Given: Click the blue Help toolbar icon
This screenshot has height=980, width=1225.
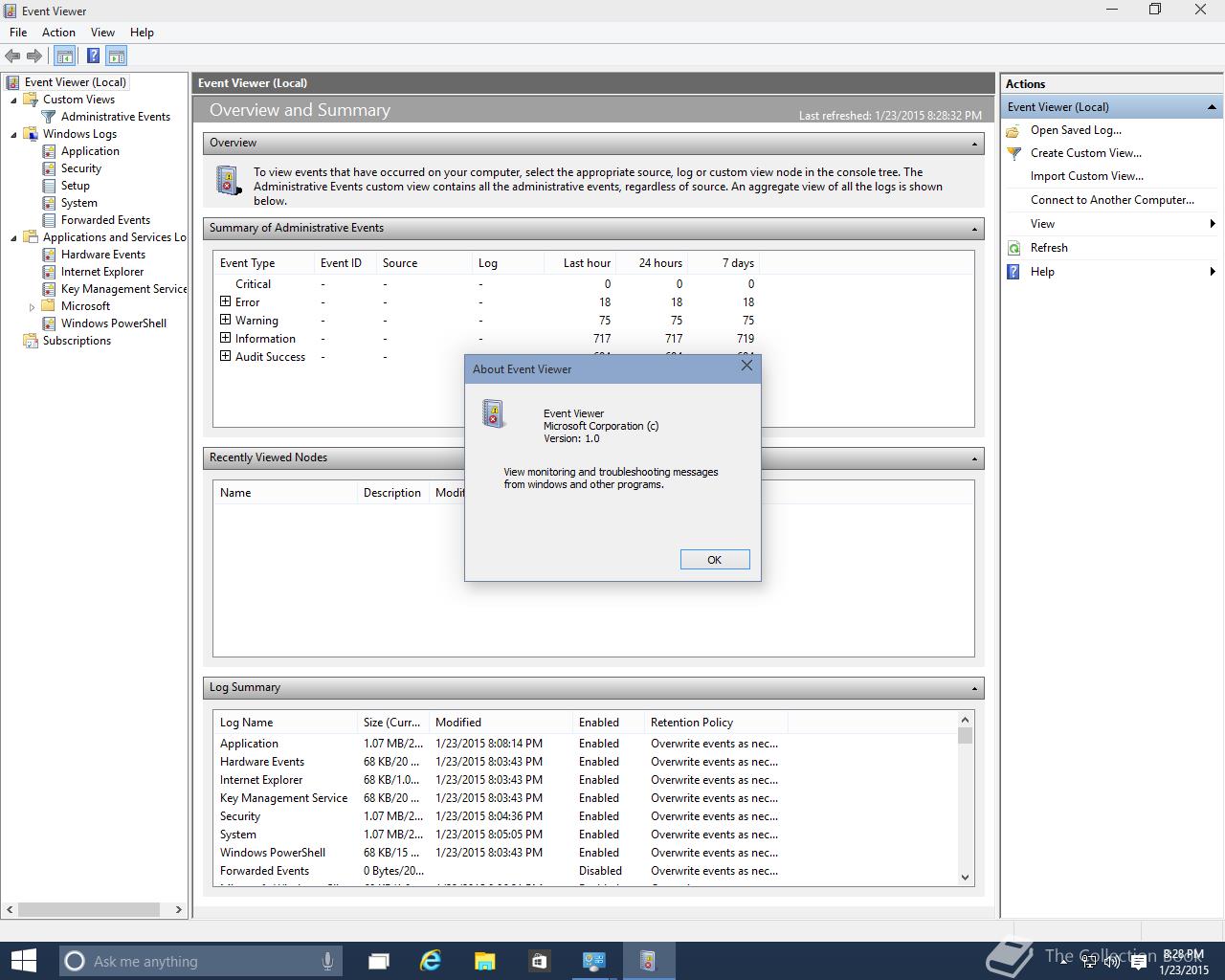Looking at the screenshot, I should click(x=93, y=56).
